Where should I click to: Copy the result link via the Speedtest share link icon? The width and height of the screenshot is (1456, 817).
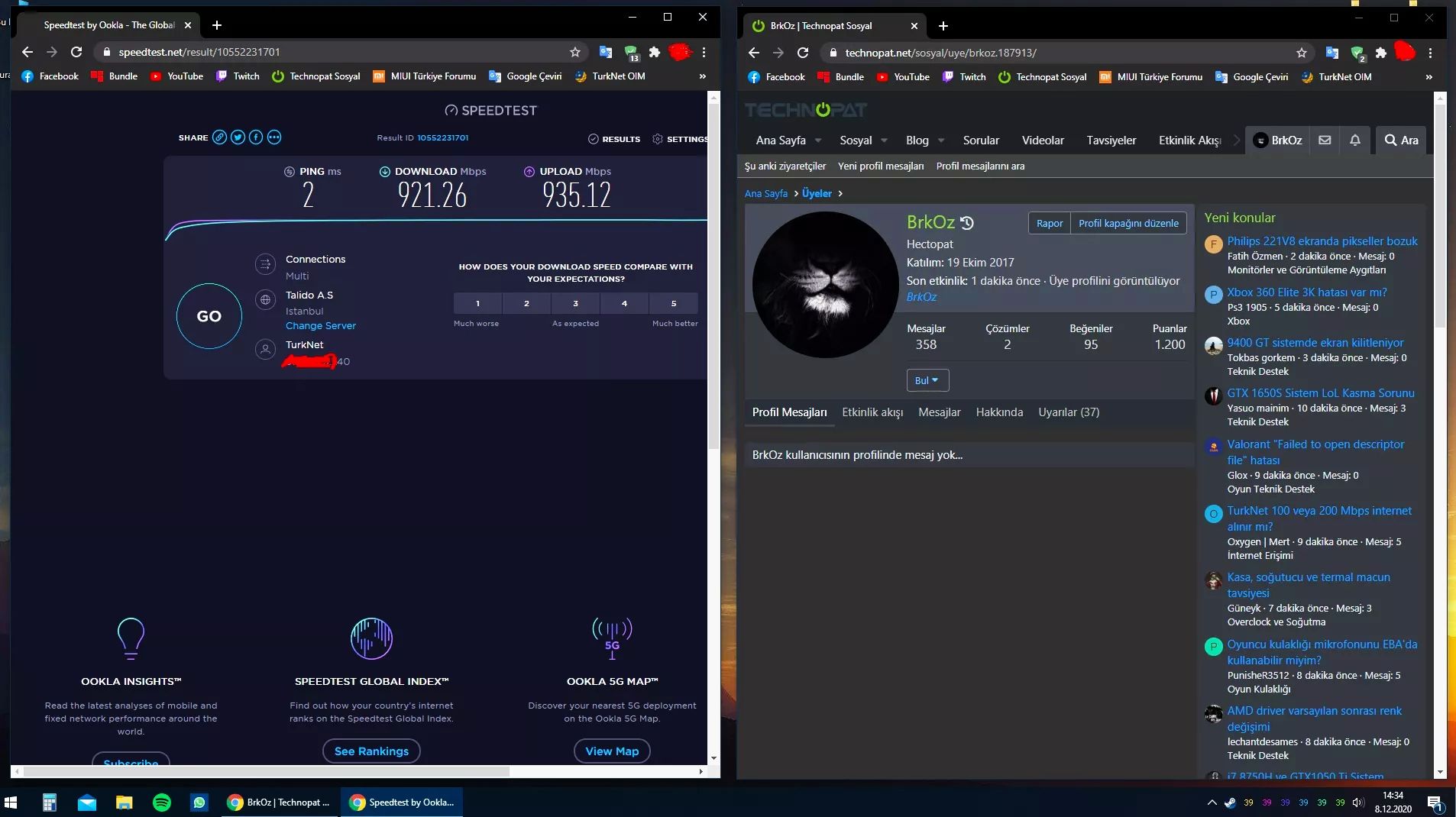click(219, 137)
